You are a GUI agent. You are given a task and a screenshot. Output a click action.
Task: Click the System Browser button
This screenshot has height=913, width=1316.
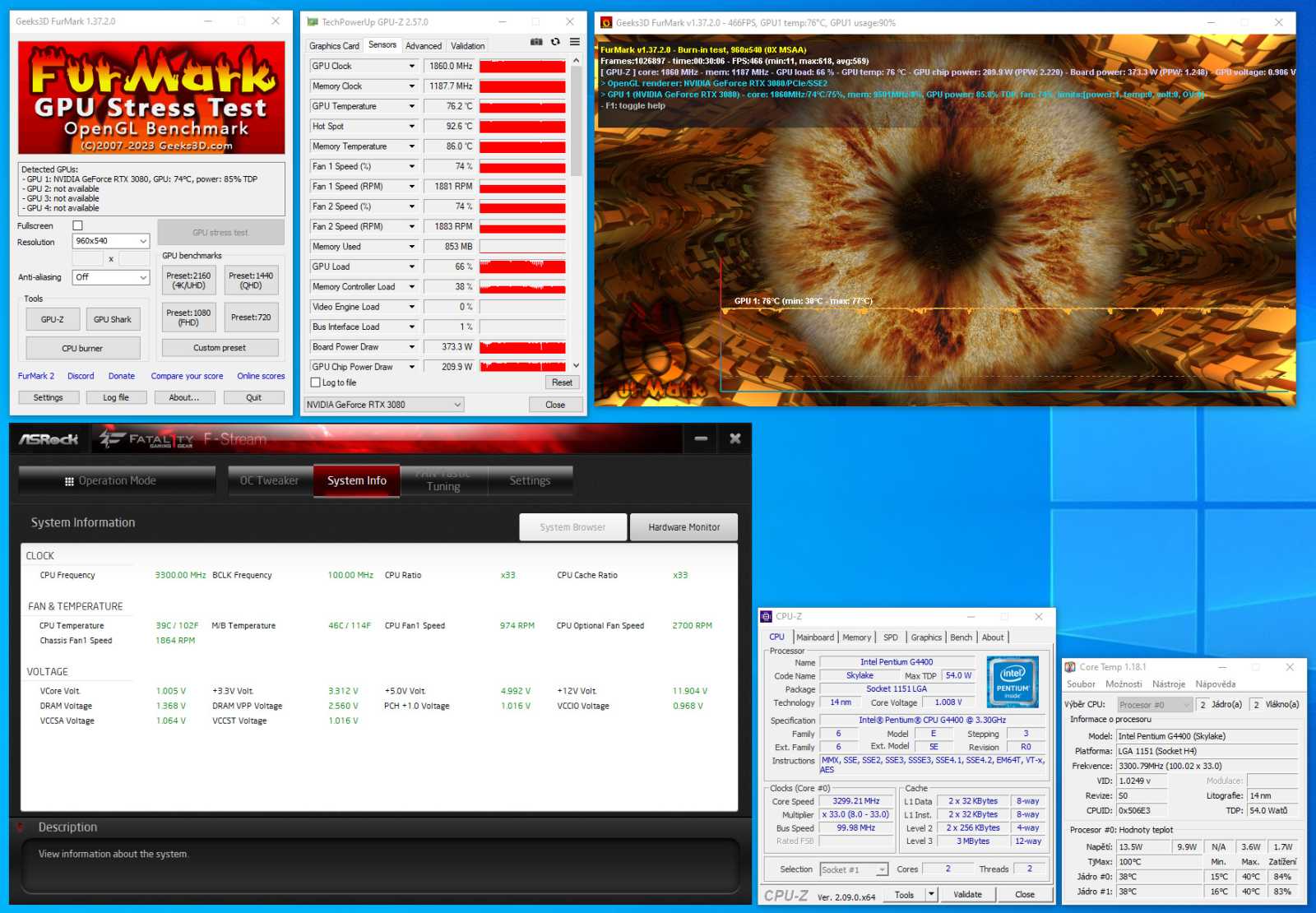pos(573,527)
